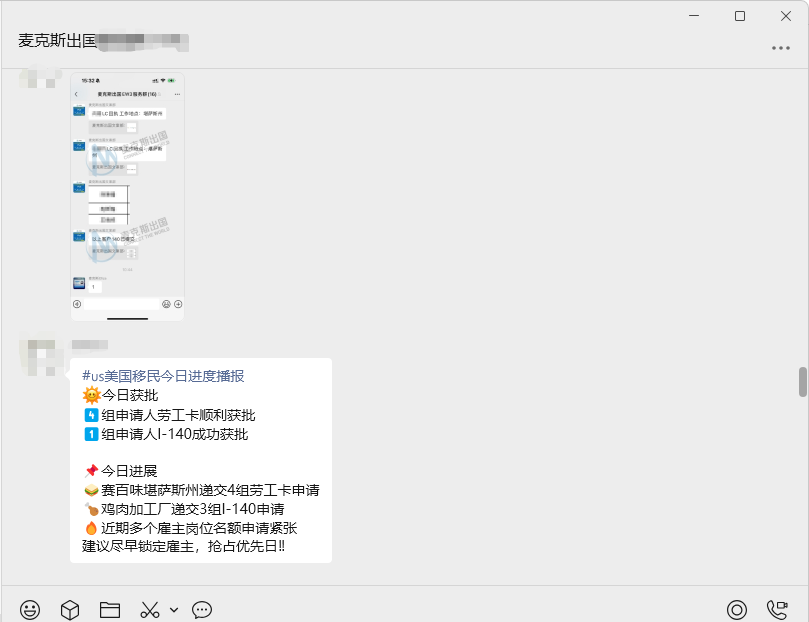Click the chat scrollbar on the right
This screenshot has height=622, width=809.
[803, 380]
